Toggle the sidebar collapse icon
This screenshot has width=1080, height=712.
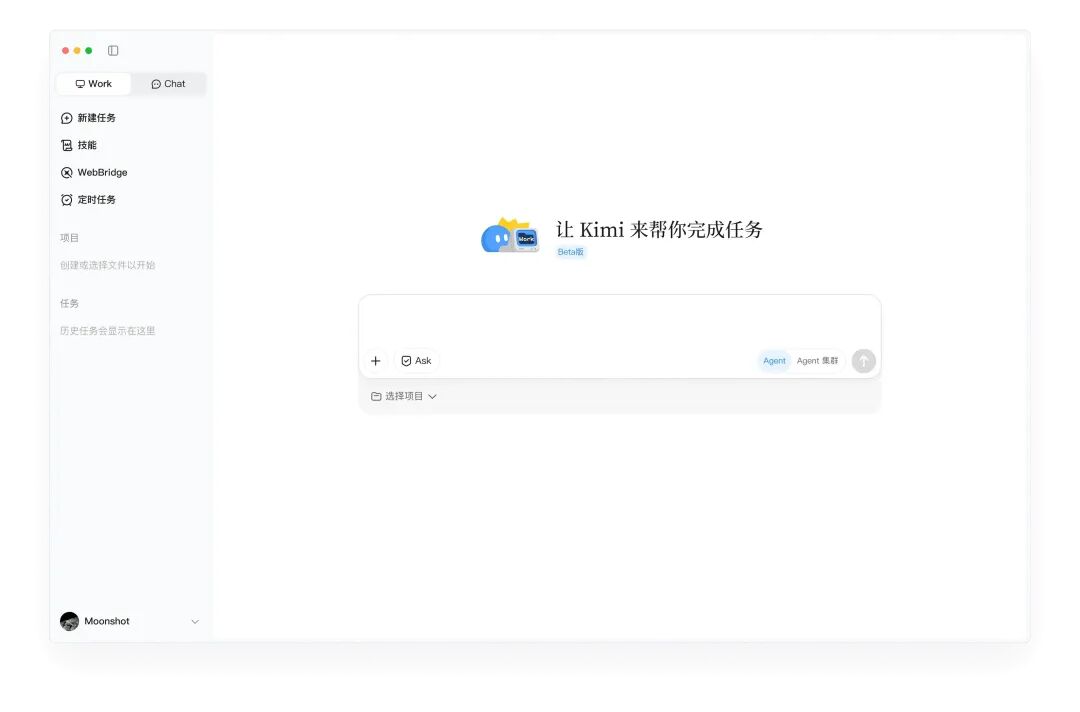point(113,50)
